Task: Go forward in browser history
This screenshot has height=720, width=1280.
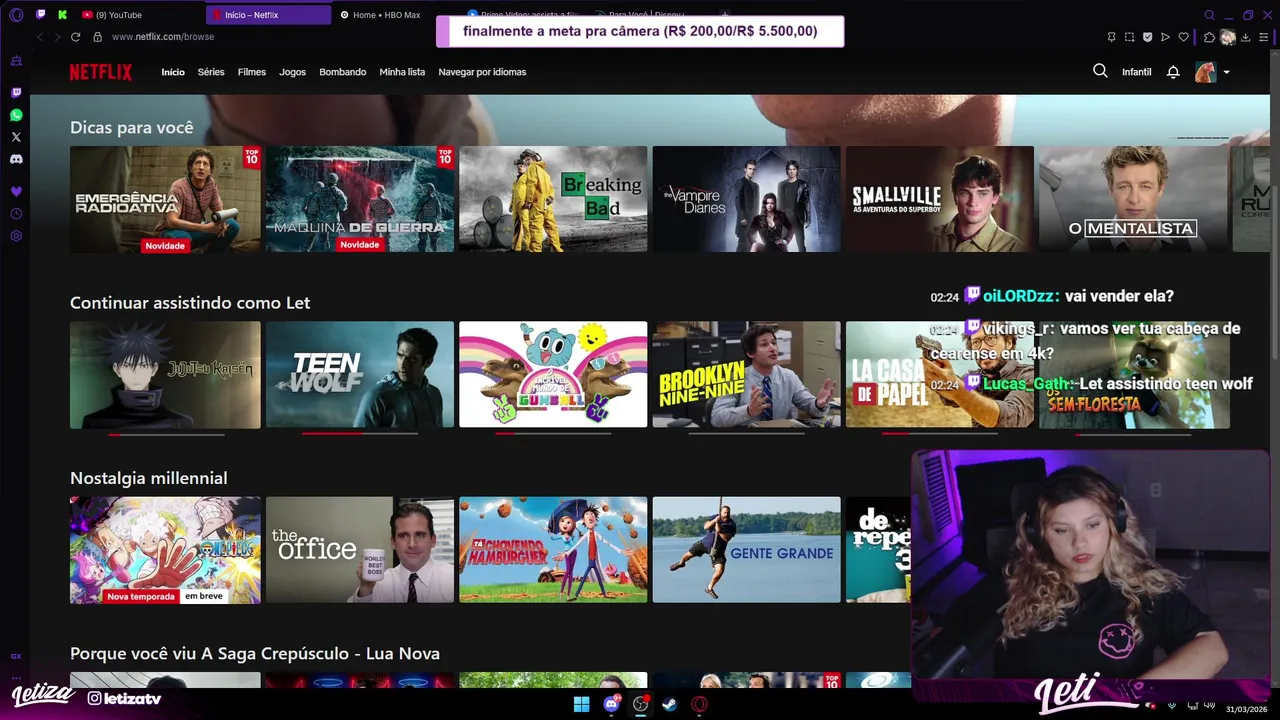Action: point(57,37)
